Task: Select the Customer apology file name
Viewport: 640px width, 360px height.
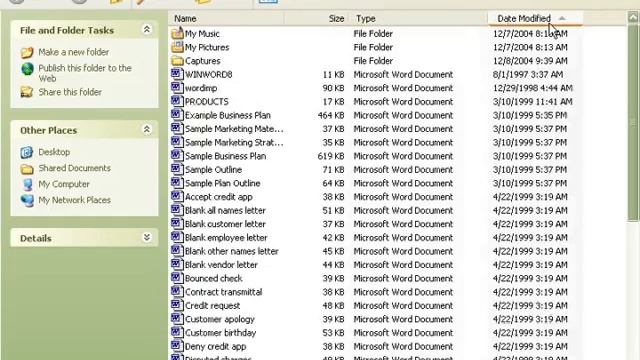Action: [220, 319]
